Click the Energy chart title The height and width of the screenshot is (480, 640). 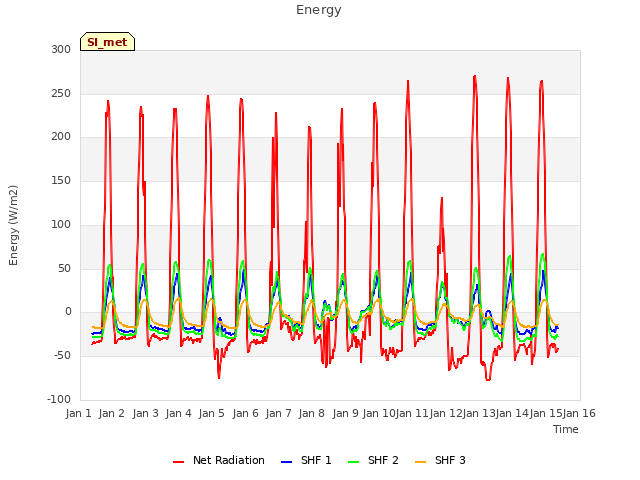(319, 10)
